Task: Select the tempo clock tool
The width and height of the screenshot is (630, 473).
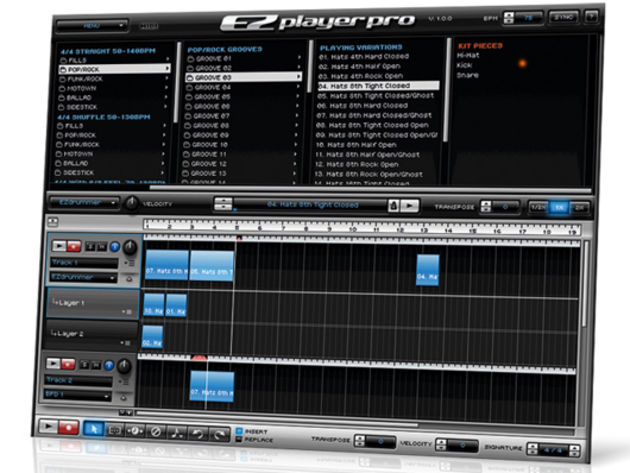Action: tap(135, 431)
